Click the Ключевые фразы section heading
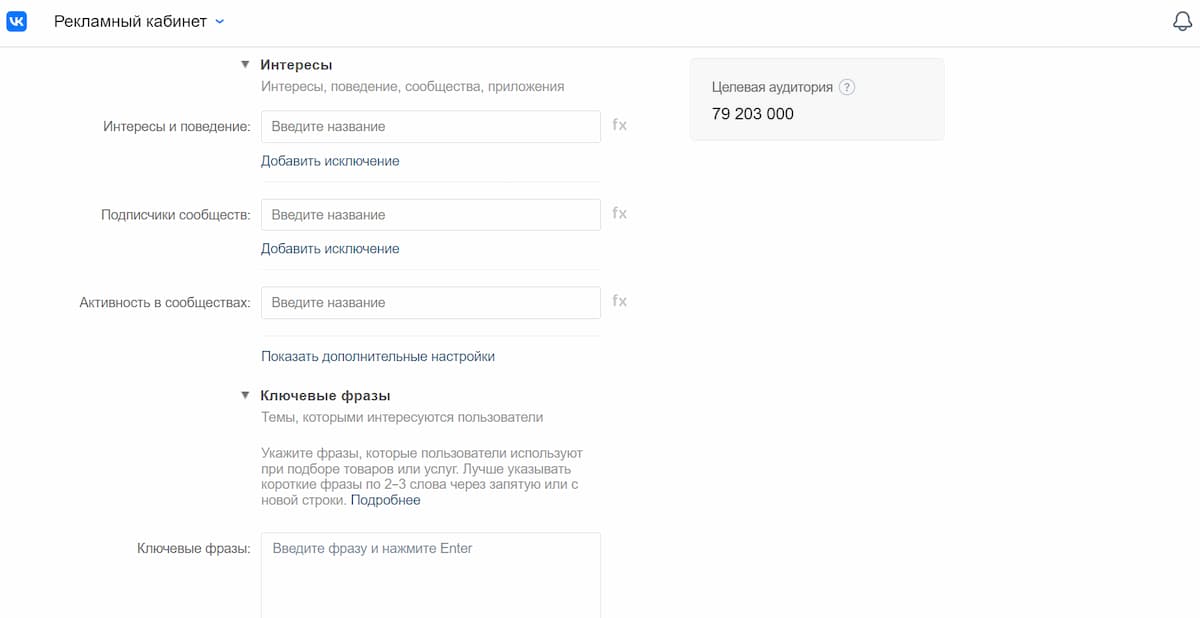1200x618 pixels. [x=325, y=396]
